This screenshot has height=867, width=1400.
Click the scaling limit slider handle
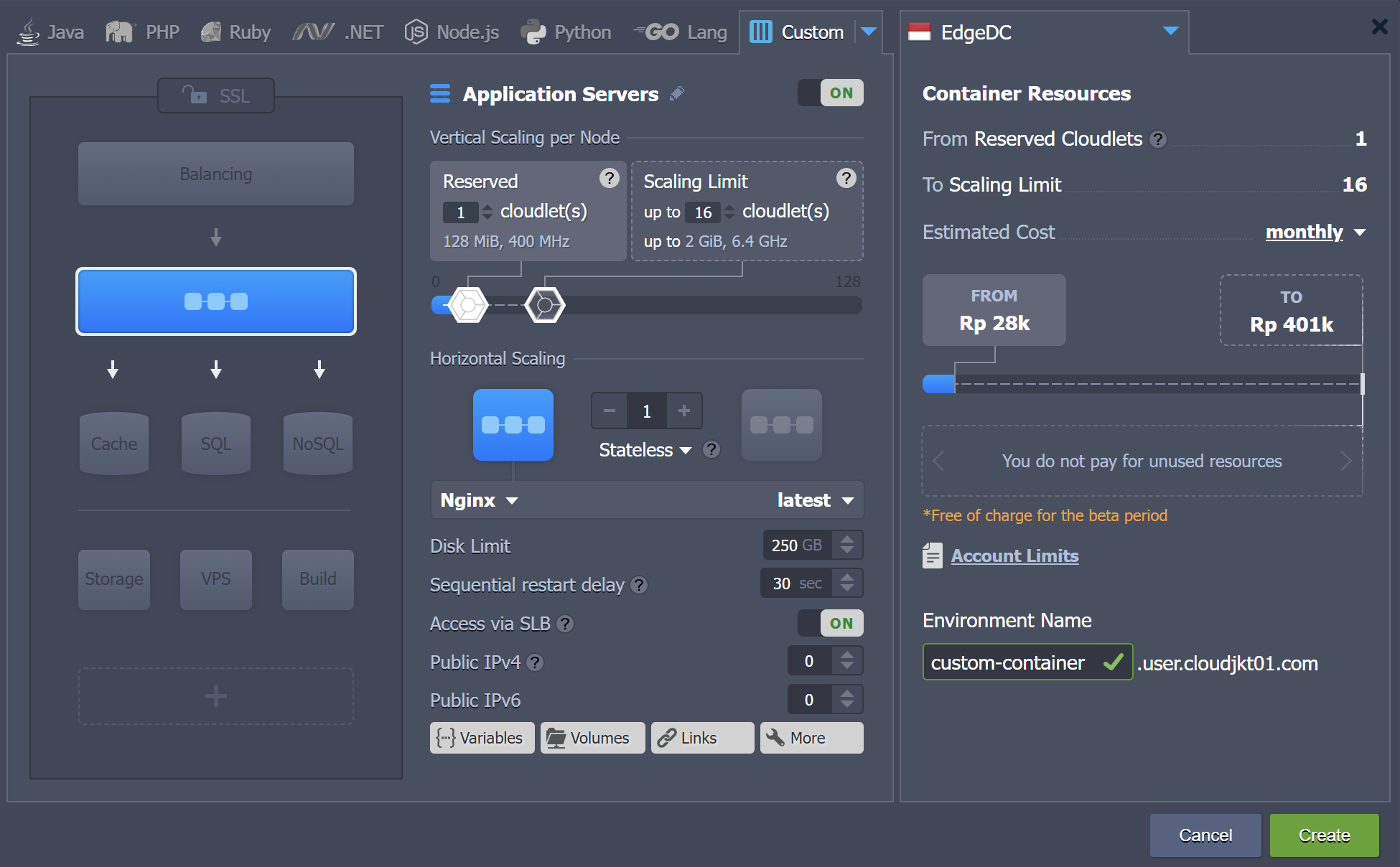545,306
